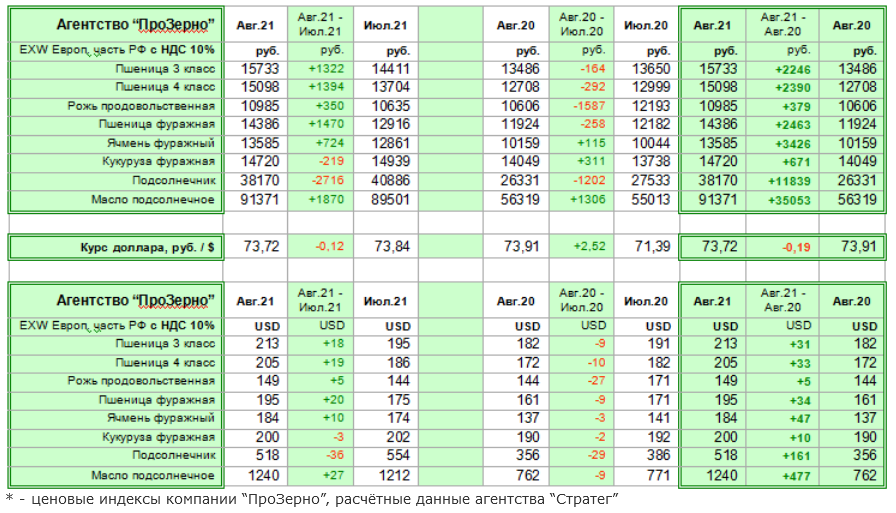Click the 386 USD cell

[x=659, y=456]
